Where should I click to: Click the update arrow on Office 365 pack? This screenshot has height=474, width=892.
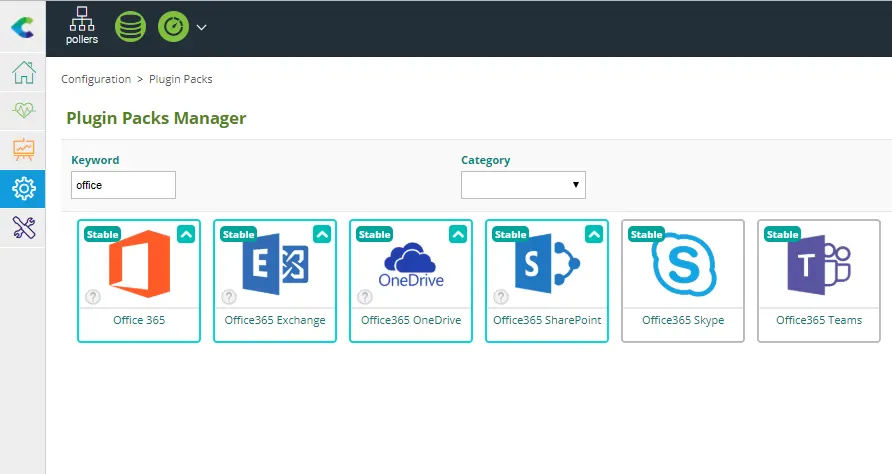[186, 234]
